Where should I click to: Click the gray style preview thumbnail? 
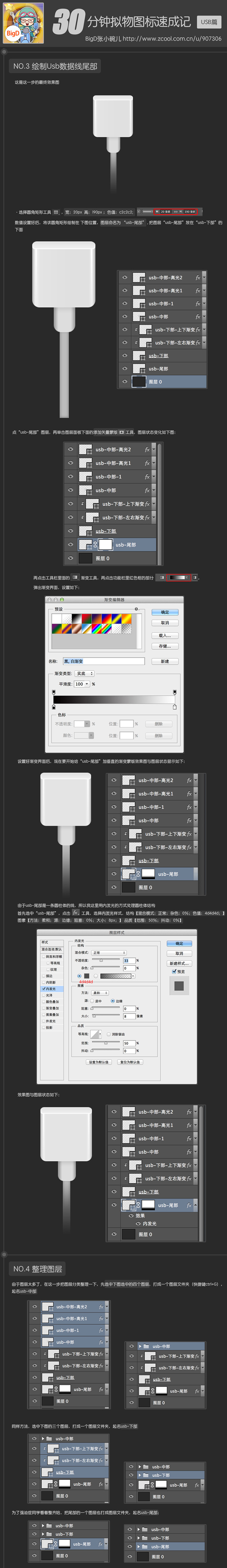180,985
